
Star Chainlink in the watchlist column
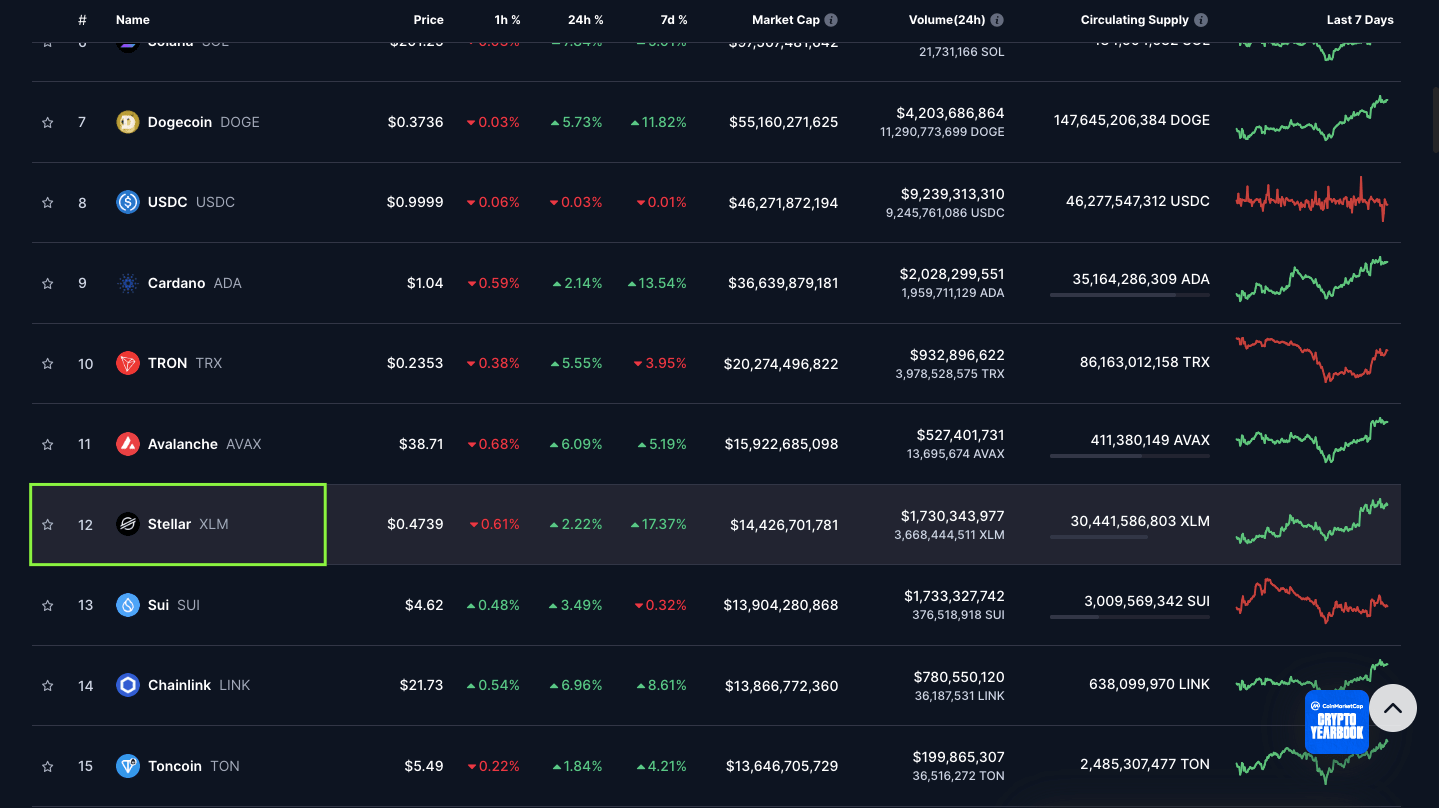click(x=47, y=686)
